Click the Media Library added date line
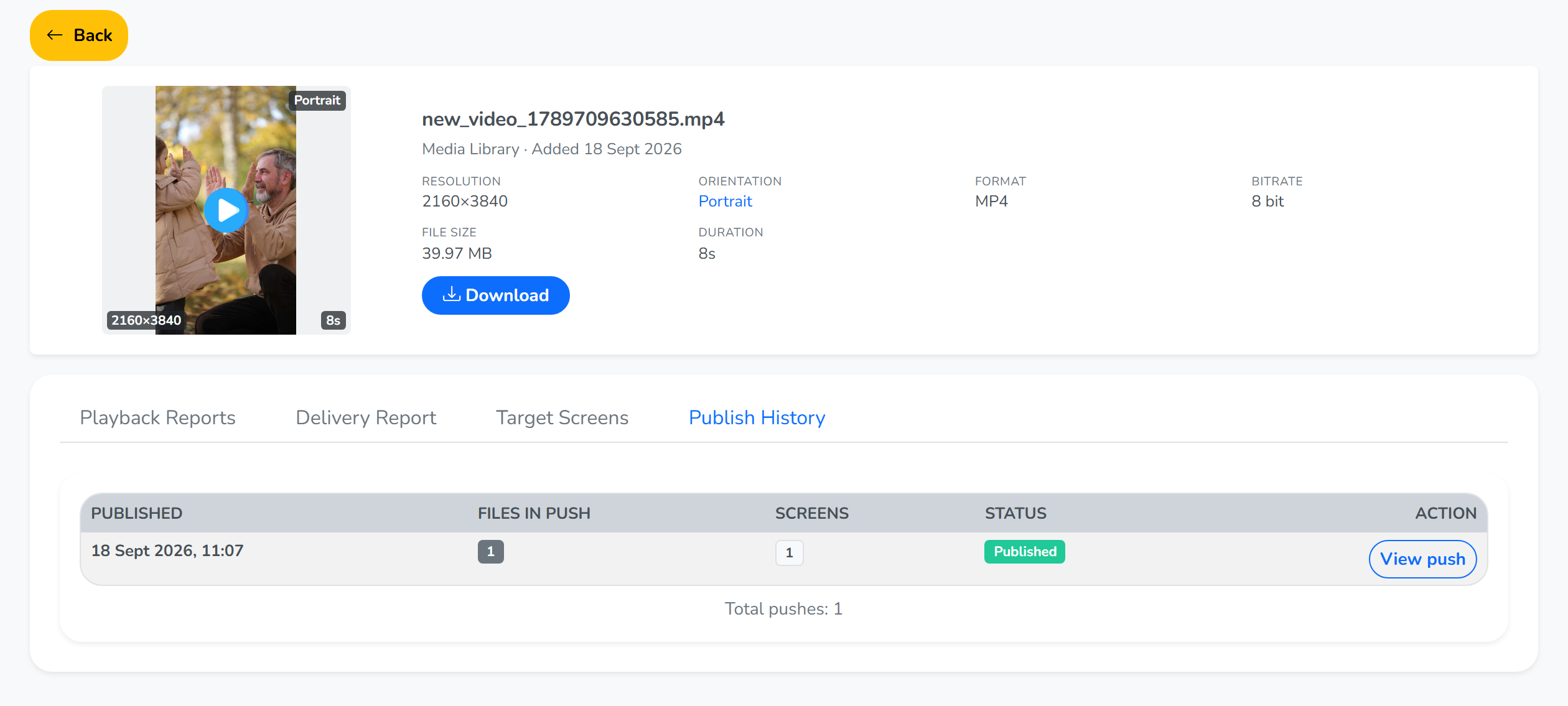Viewport: 1568px width, 706px height. click(552, 149)
